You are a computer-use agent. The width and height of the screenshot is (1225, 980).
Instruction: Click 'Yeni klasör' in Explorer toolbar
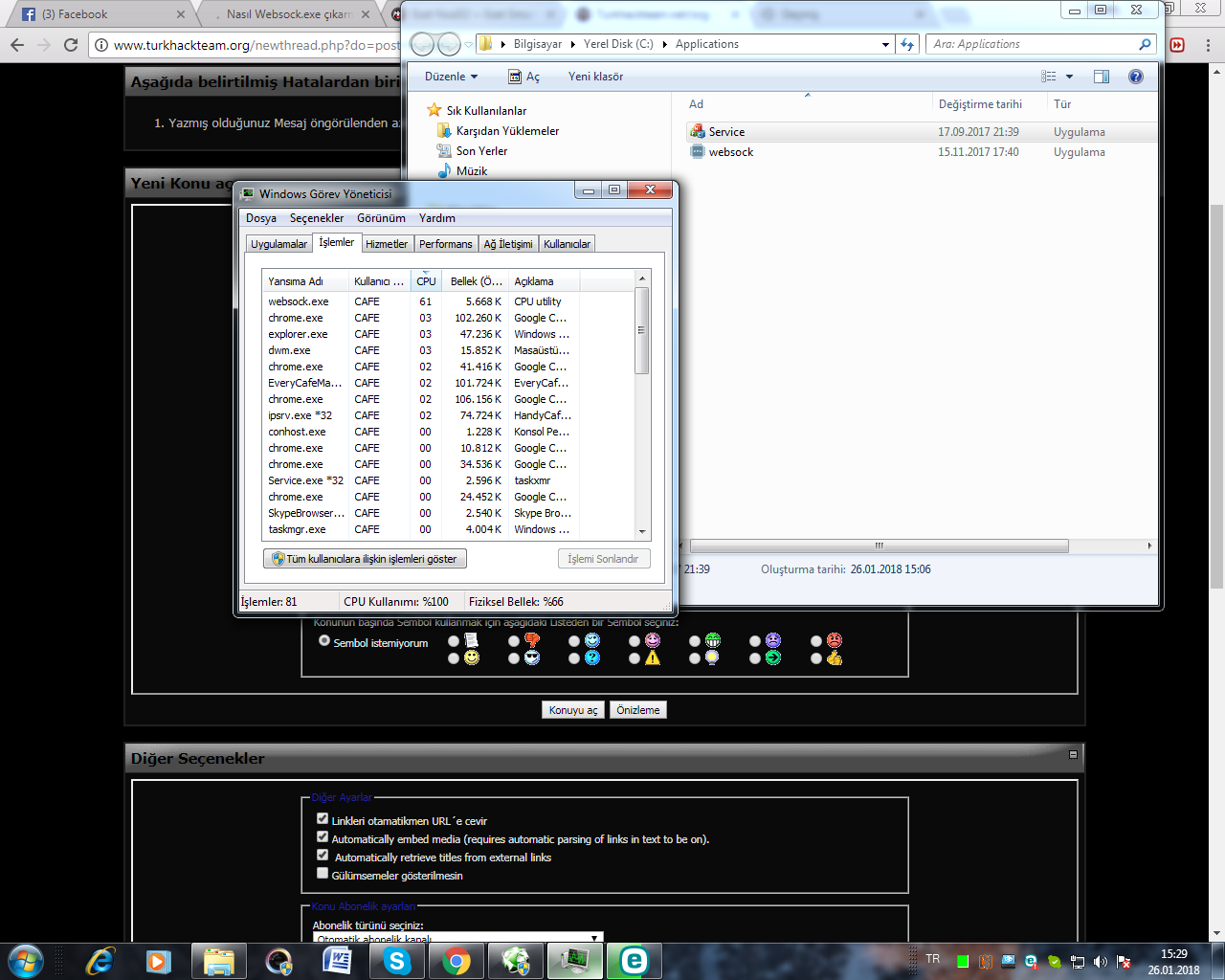pyautogui.click(x=595, y=77)
